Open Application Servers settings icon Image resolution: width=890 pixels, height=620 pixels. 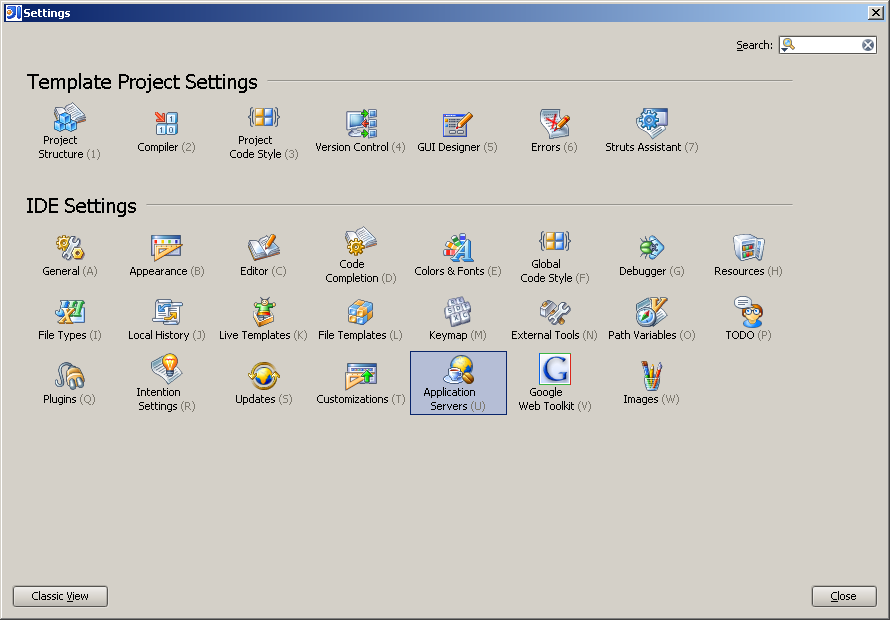(x=458, y=369)
